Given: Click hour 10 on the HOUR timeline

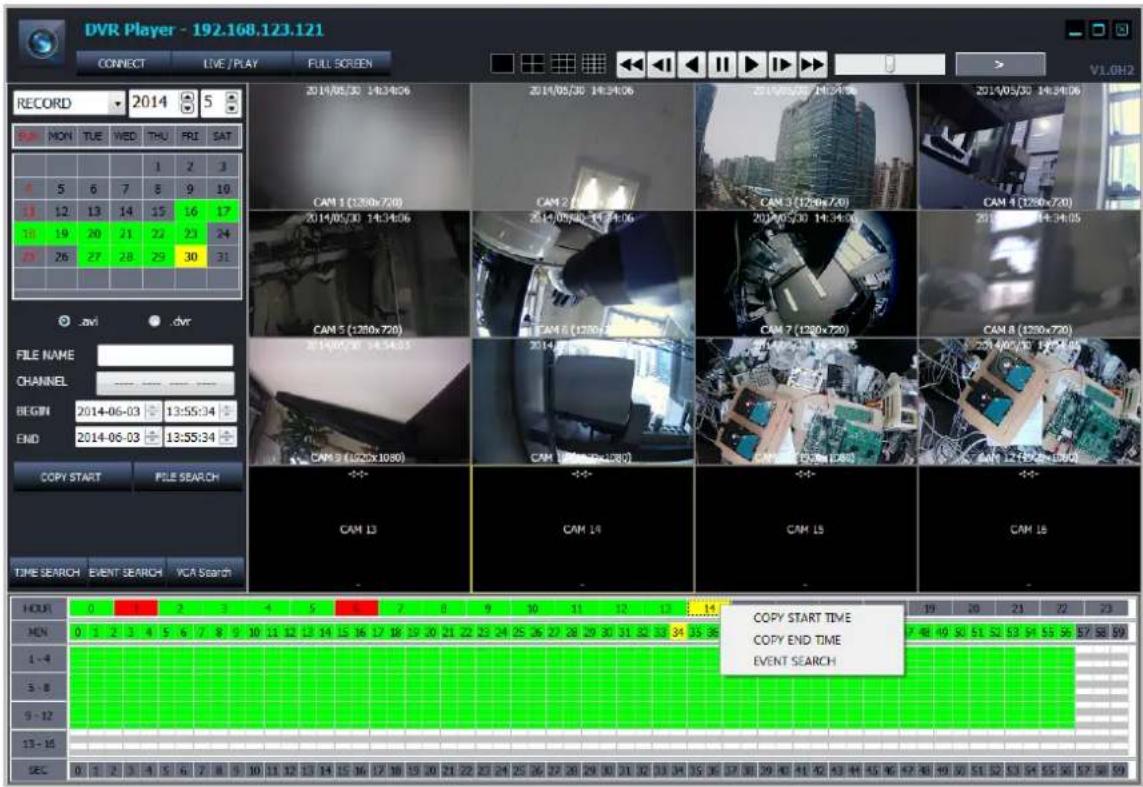Looking at the screenshot, I should [x=533, y=608].
